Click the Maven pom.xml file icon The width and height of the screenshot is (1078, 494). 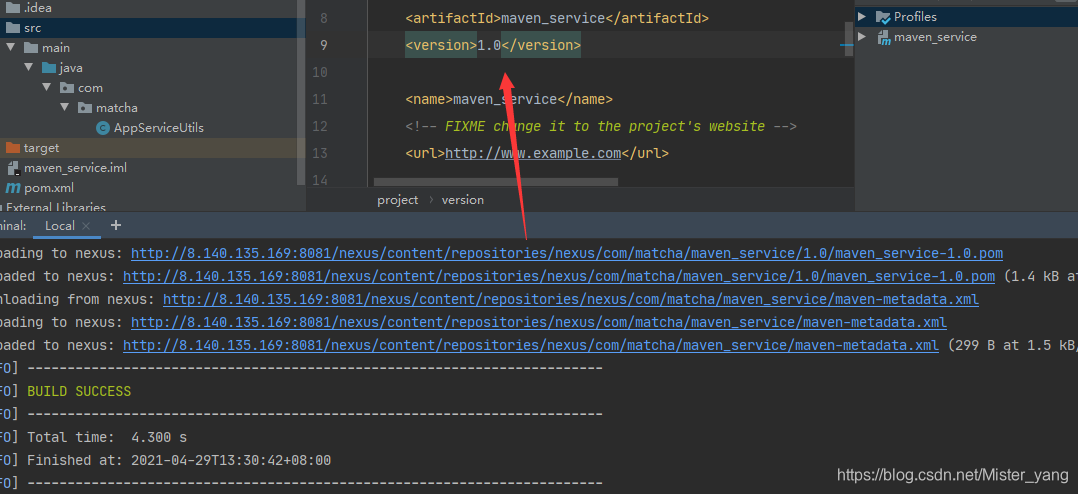13,188
